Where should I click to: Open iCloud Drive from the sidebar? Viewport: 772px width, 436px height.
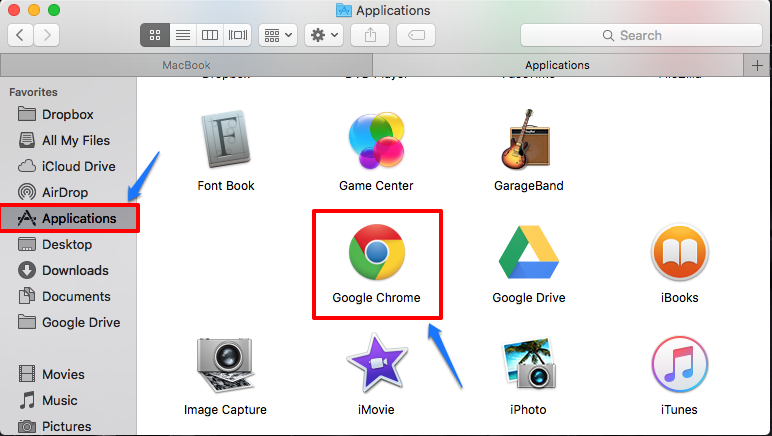click(68, 166)
